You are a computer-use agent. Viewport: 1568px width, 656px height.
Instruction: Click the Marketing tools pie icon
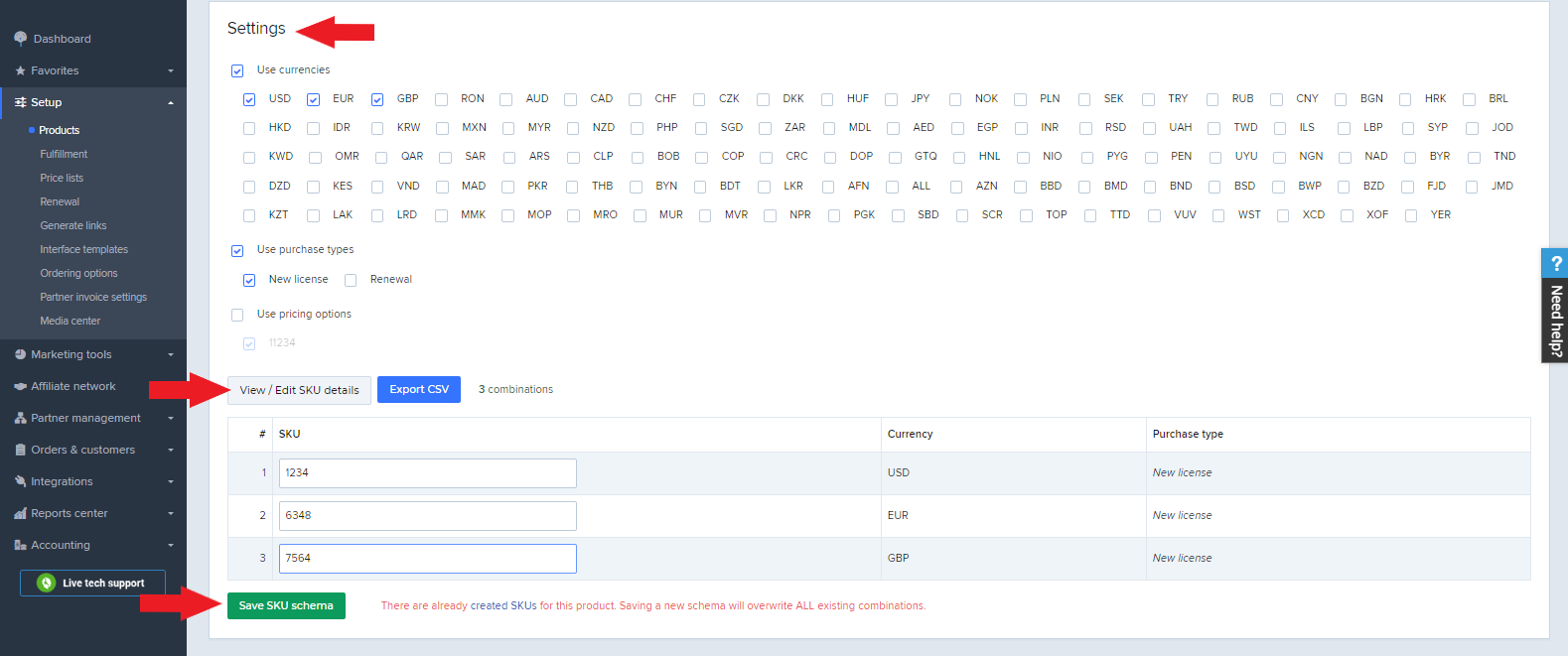pos(20,354)
